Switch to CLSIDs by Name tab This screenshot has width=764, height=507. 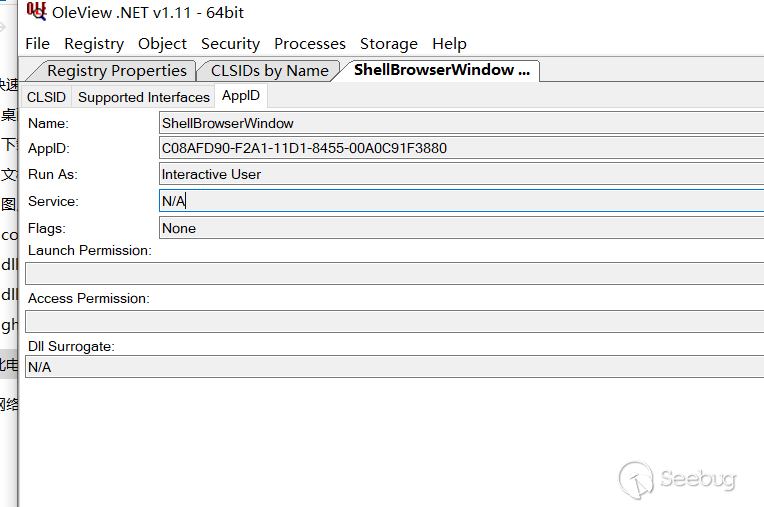(269, 71)
